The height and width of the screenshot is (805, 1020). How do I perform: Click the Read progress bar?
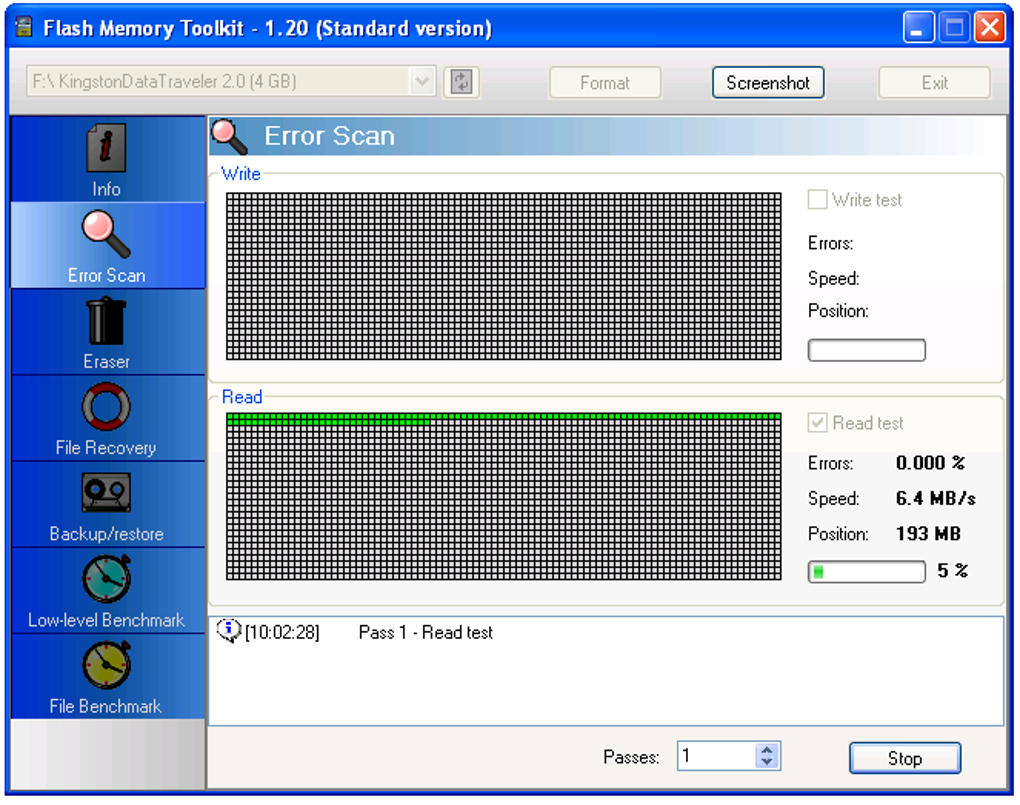866,572
